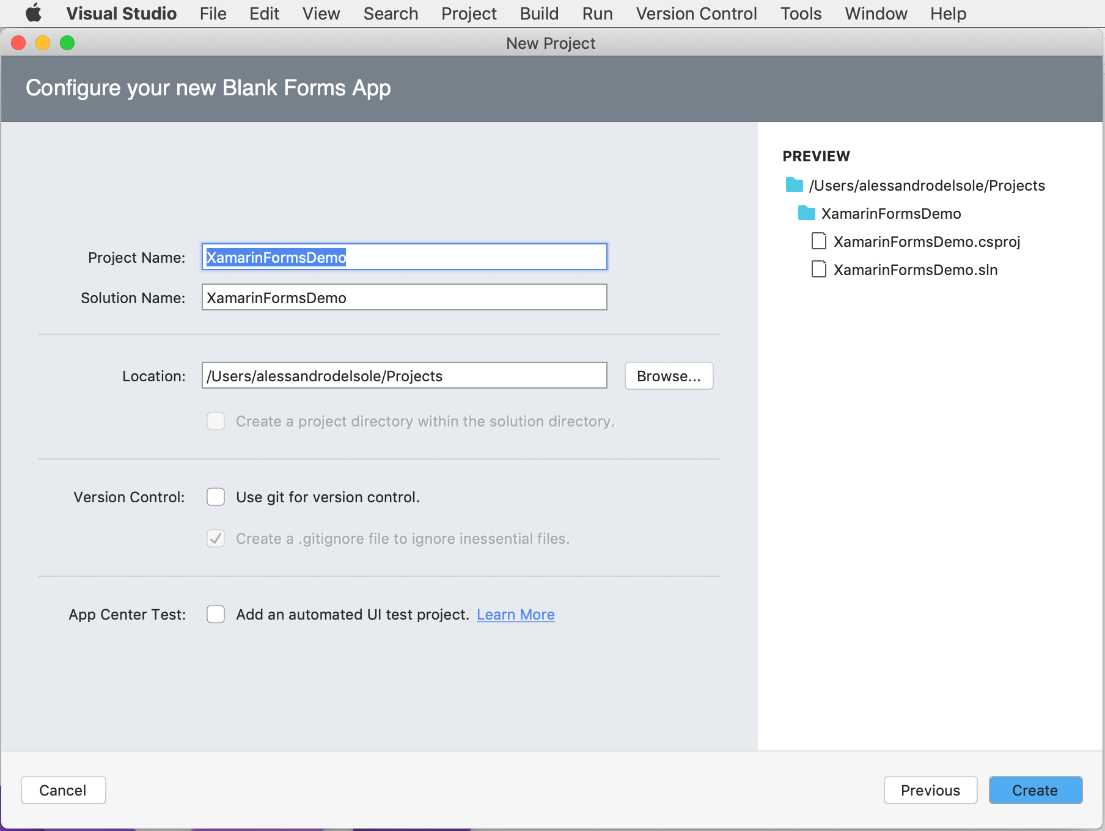The height and width of the screenshot is (831, 1105).
Task: Click the Project Name: label
Action: tap(136, 258)
